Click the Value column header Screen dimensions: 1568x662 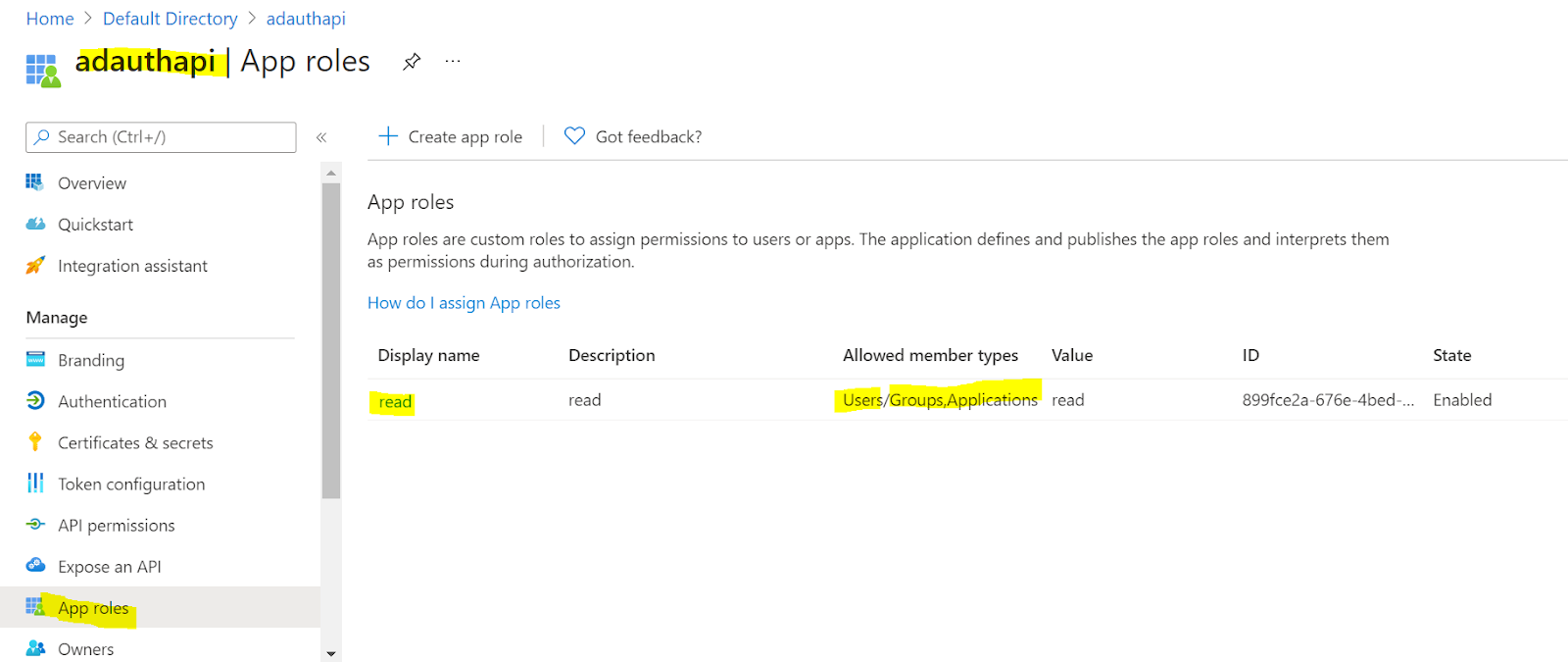(1072, 355)
